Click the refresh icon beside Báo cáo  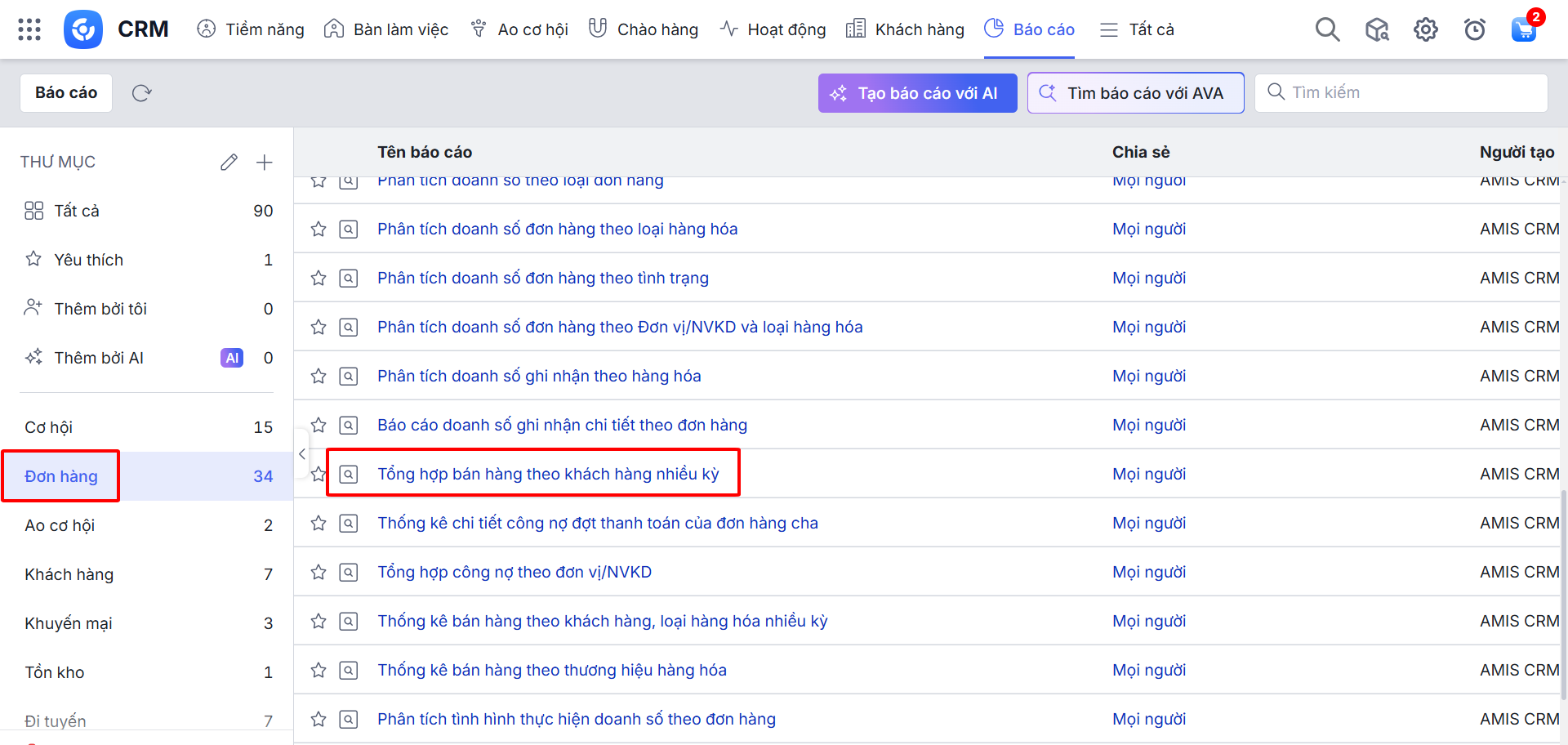point(142,93)
